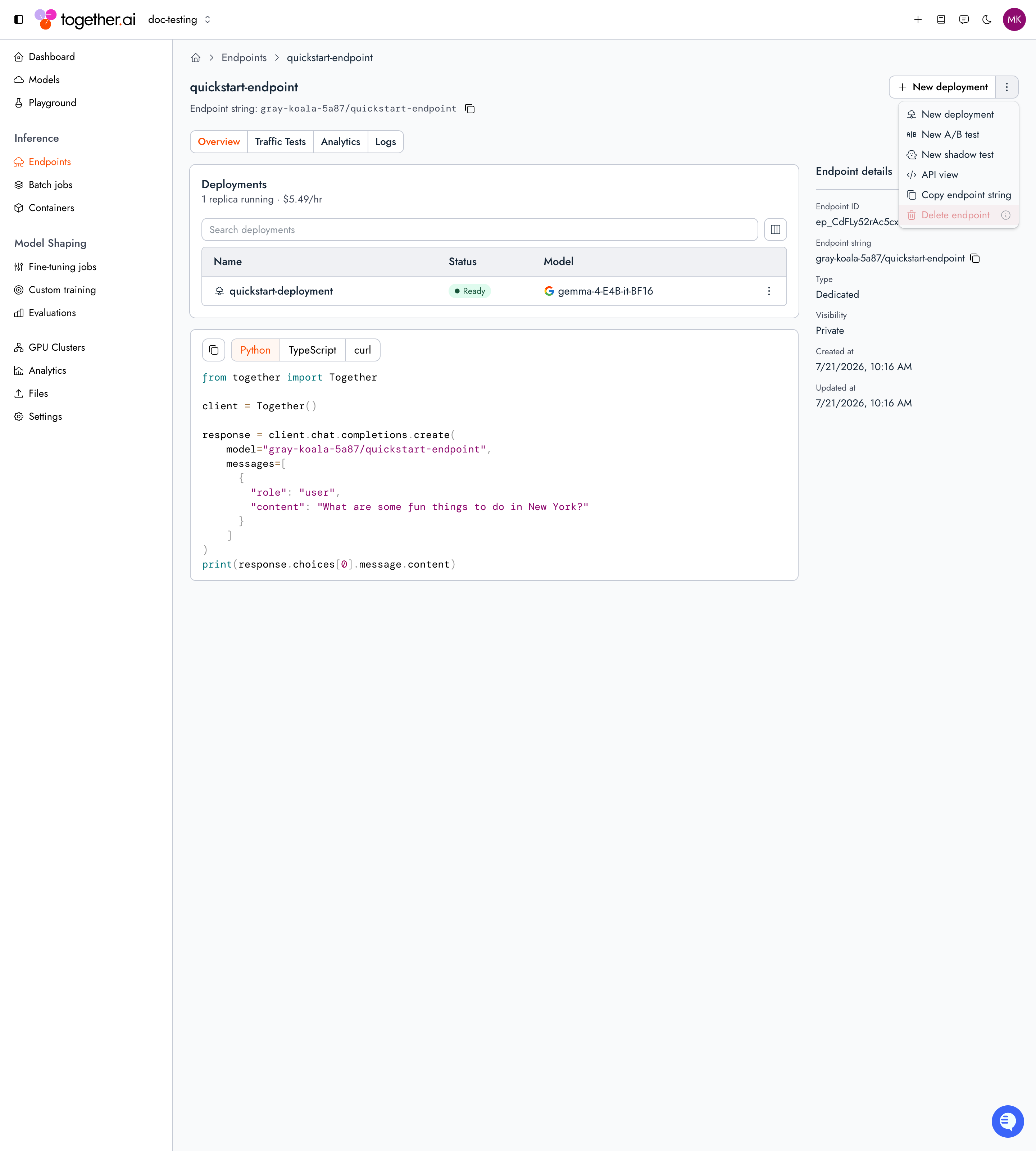
Task: Choose New shadow test menu item
Action: (958, 155)
